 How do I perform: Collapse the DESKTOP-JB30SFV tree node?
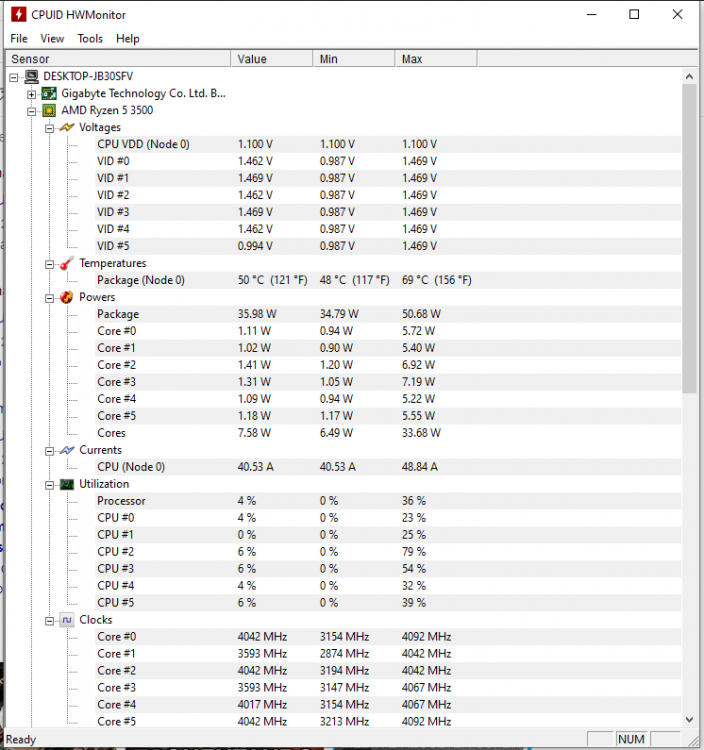point(14,77)
